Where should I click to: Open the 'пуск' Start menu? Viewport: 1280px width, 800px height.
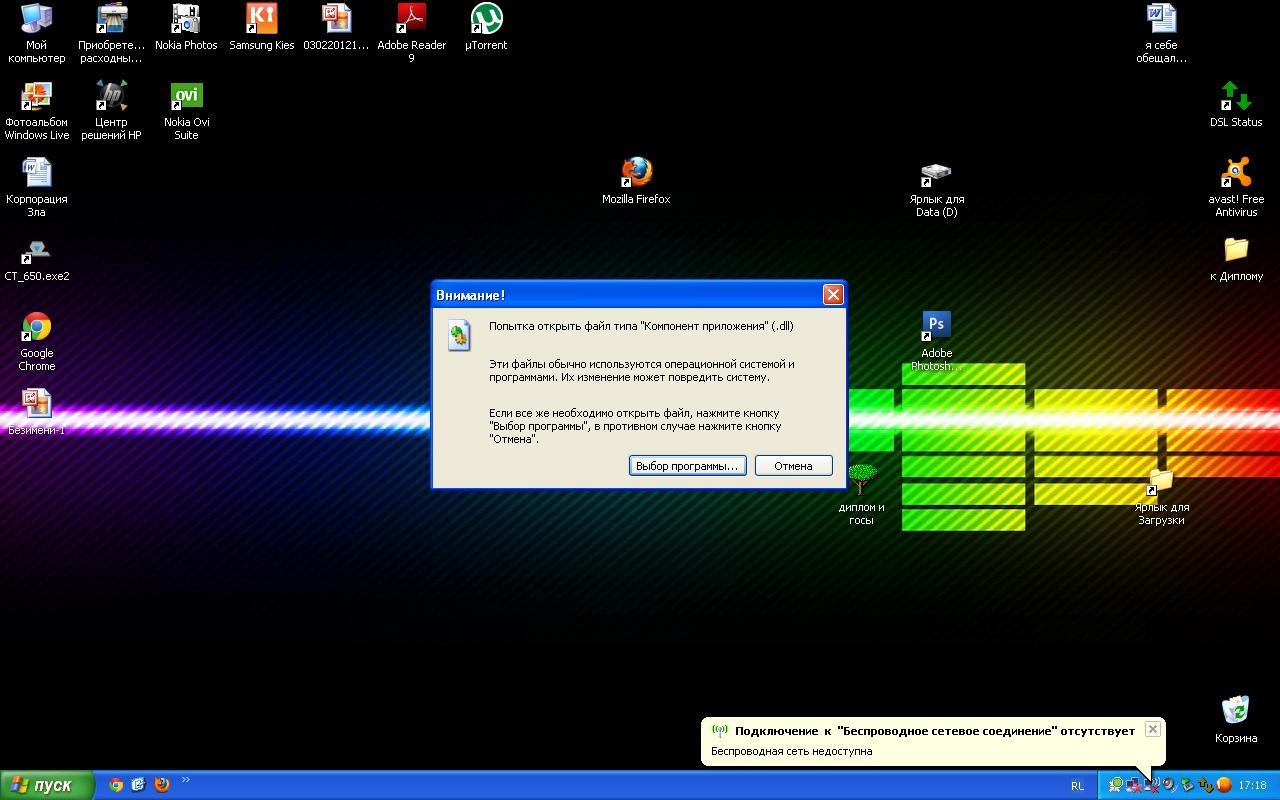47,785
